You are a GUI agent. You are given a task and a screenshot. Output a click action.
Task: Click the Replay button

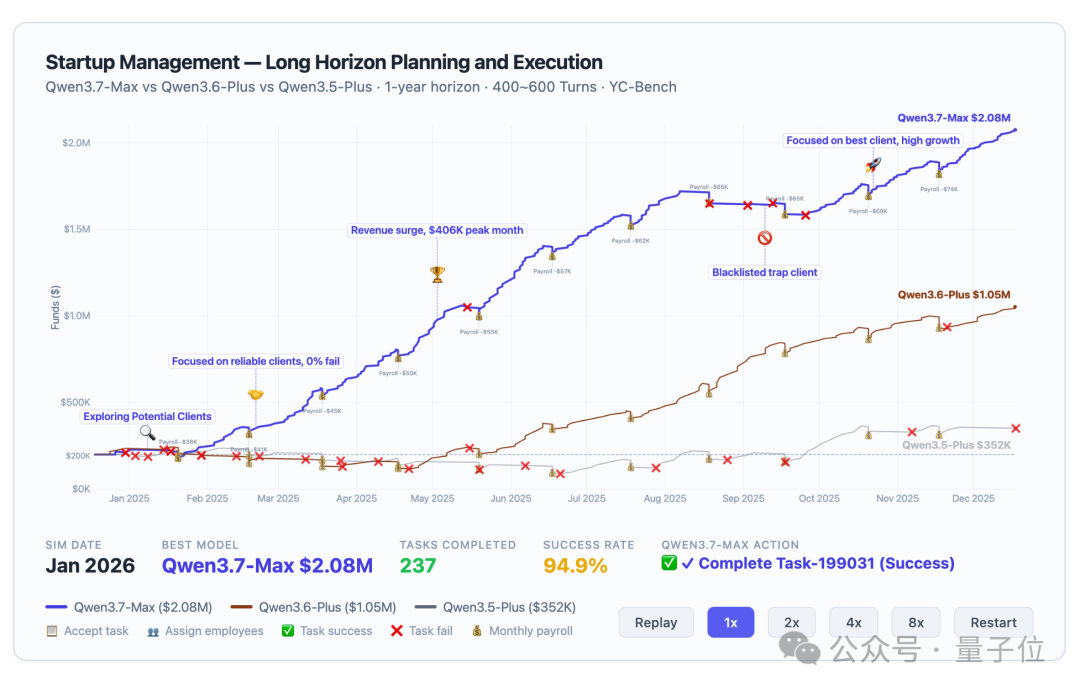tap(656, 623)
